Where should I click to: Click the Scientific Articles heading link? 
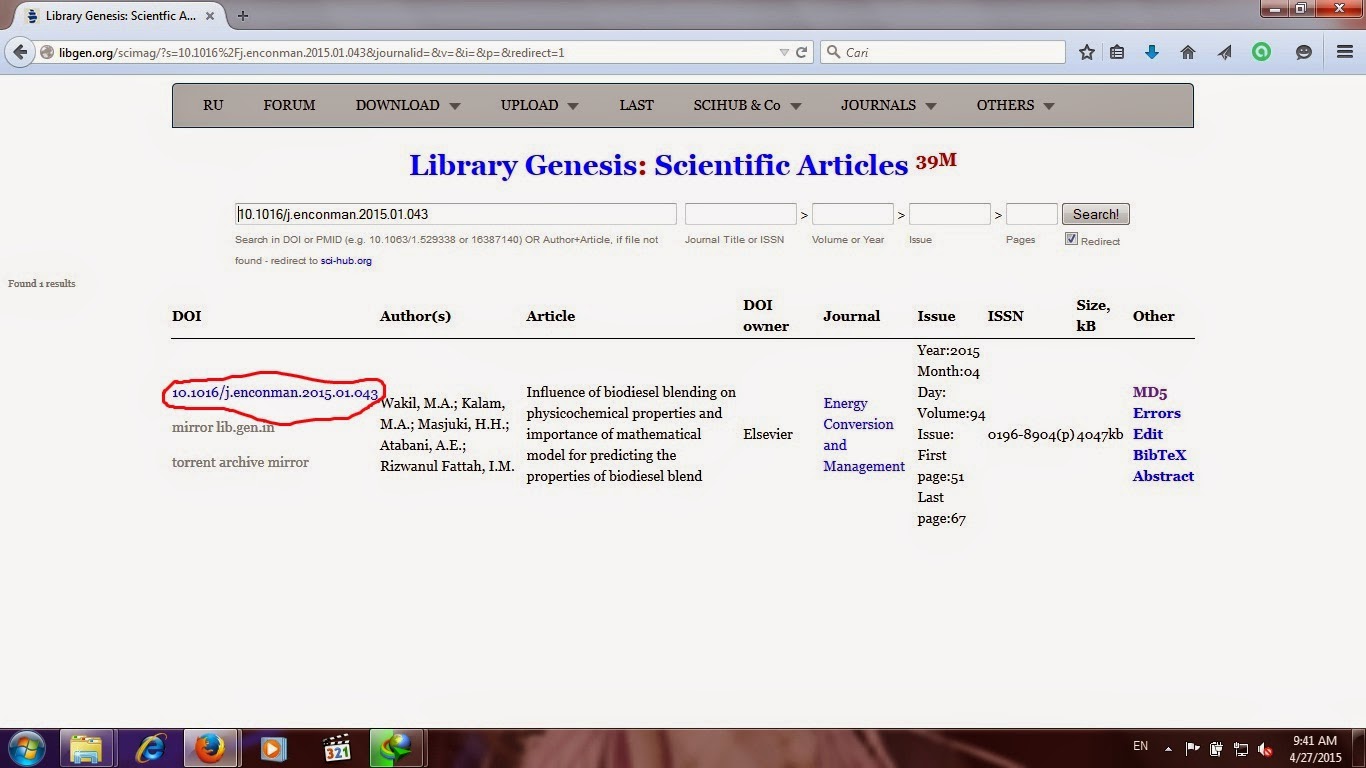[x=781, y=165]
